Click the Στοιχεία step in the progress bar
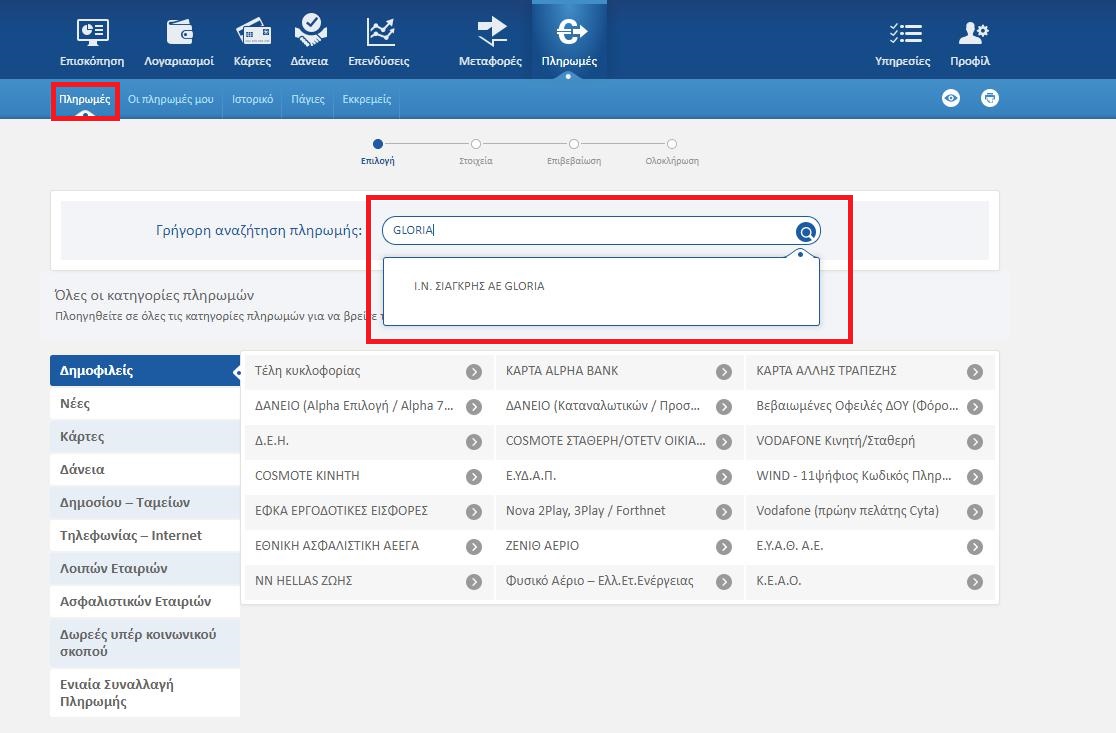This screenshot has width=1116, height=733. pos(476,145)
